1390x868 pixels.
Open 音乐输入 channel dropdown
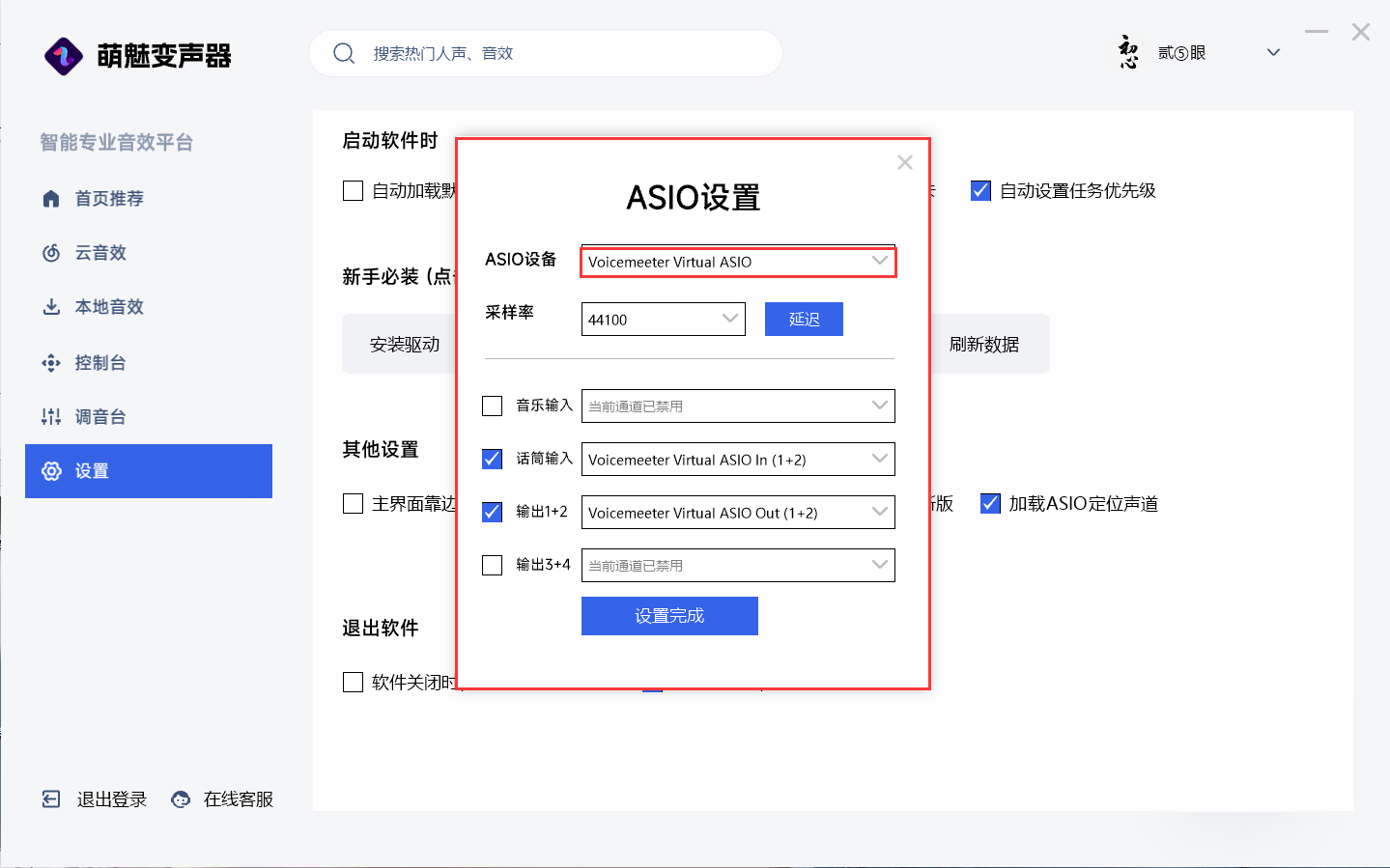pos(738,406)
